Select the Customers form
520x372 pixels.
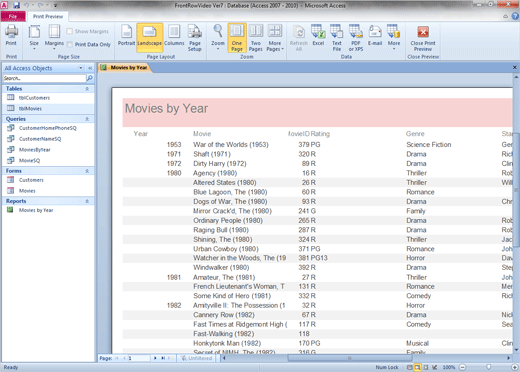(x=48, y=180)
